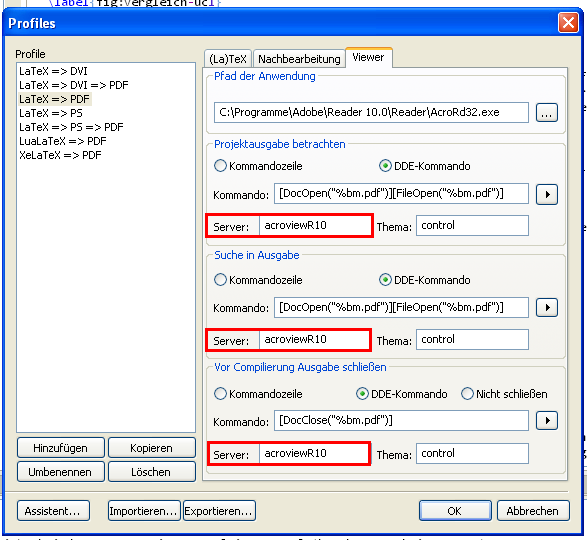This screenshot has width=587, height=540.
Task: Browse for the viewer application path
Action: coord(547,112)
